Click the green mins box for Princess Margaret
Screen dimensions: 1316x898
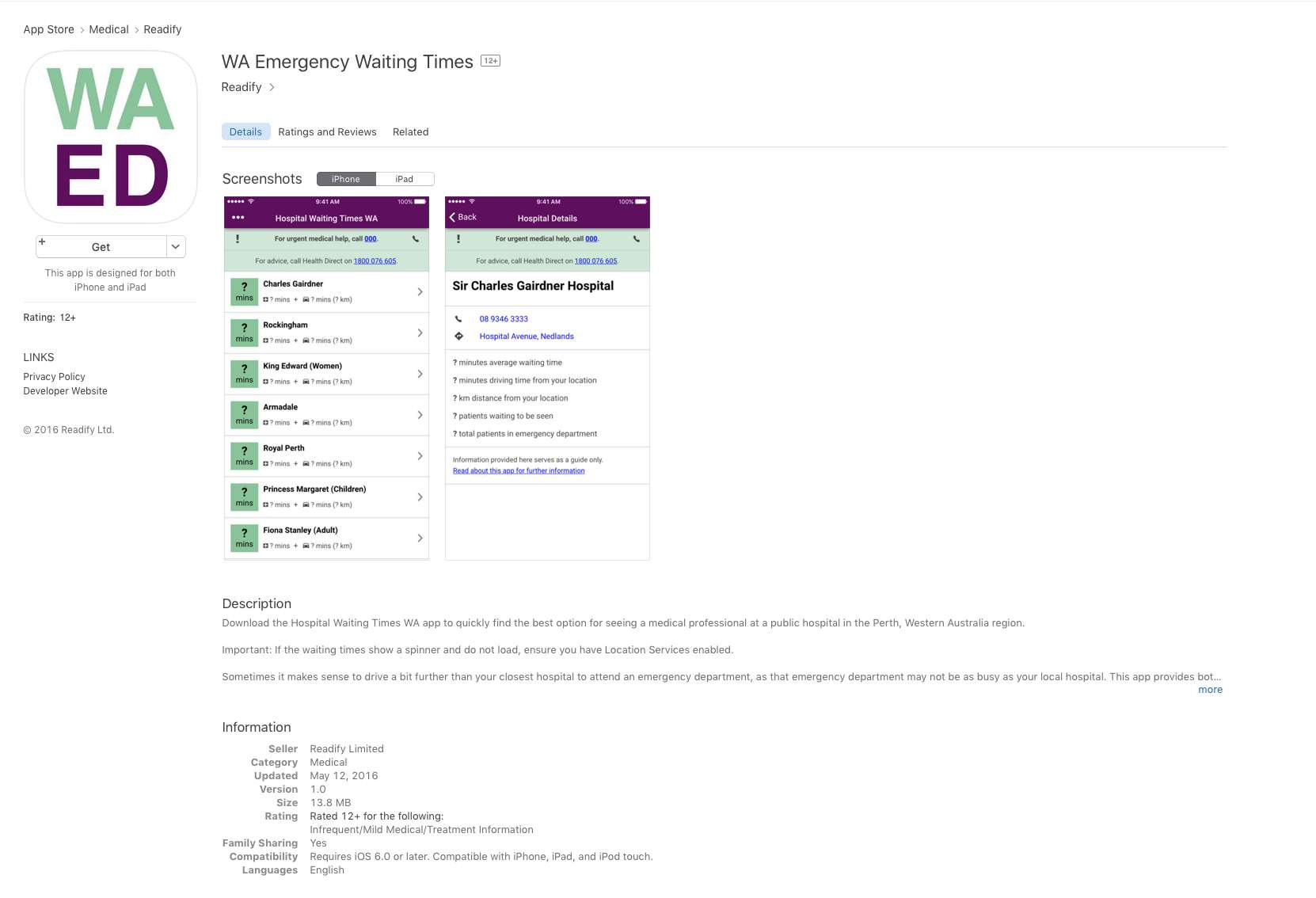pos(244,497)
